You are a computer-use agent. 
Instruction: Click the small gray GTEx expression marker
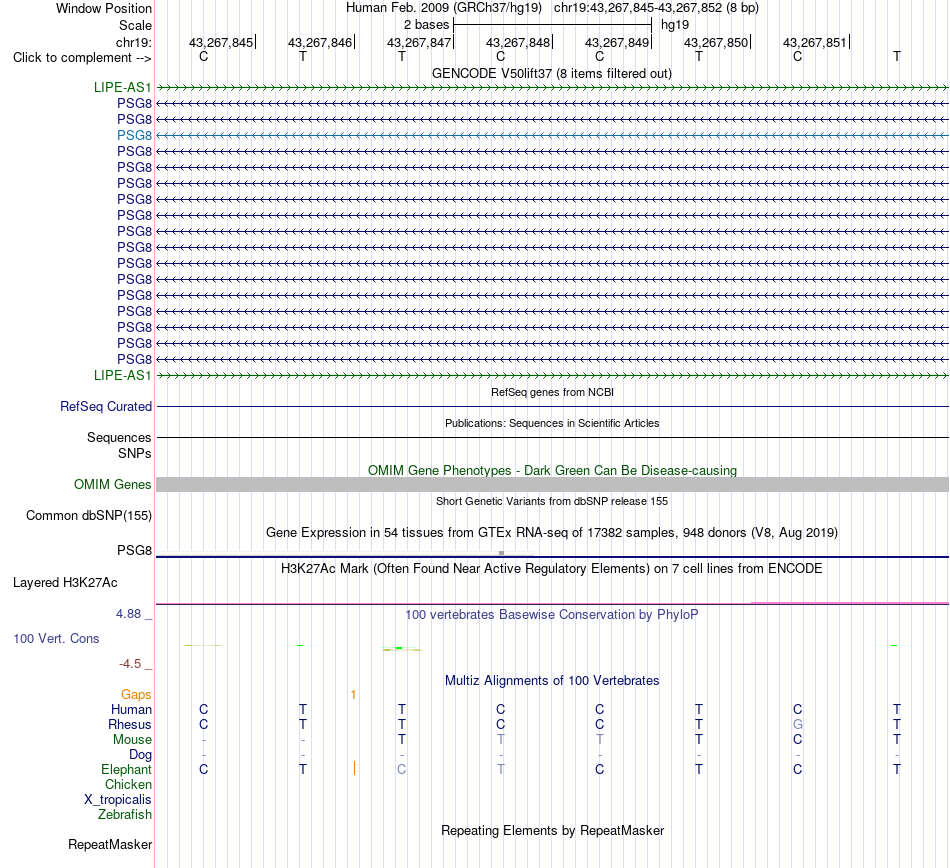click(x=501, y=553)
